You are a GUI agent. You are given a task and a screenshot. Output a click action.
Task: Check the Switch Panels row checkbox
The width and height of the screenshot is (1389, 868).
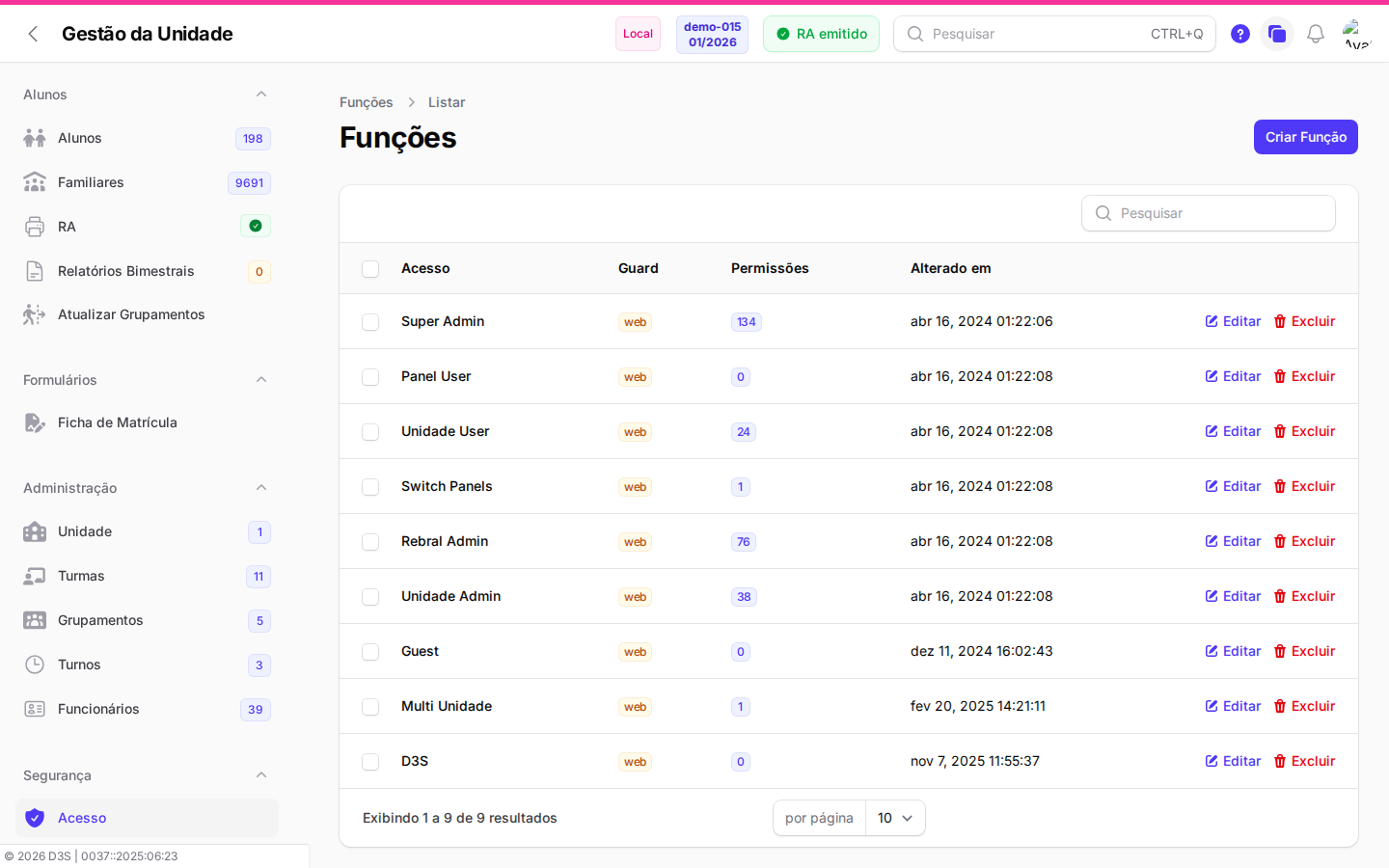[370, 487]
